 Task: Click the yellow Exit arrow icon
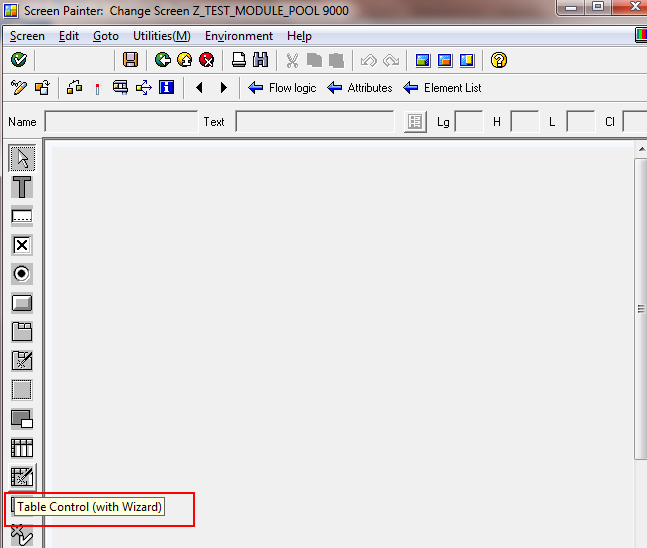[x=184, y=60]
